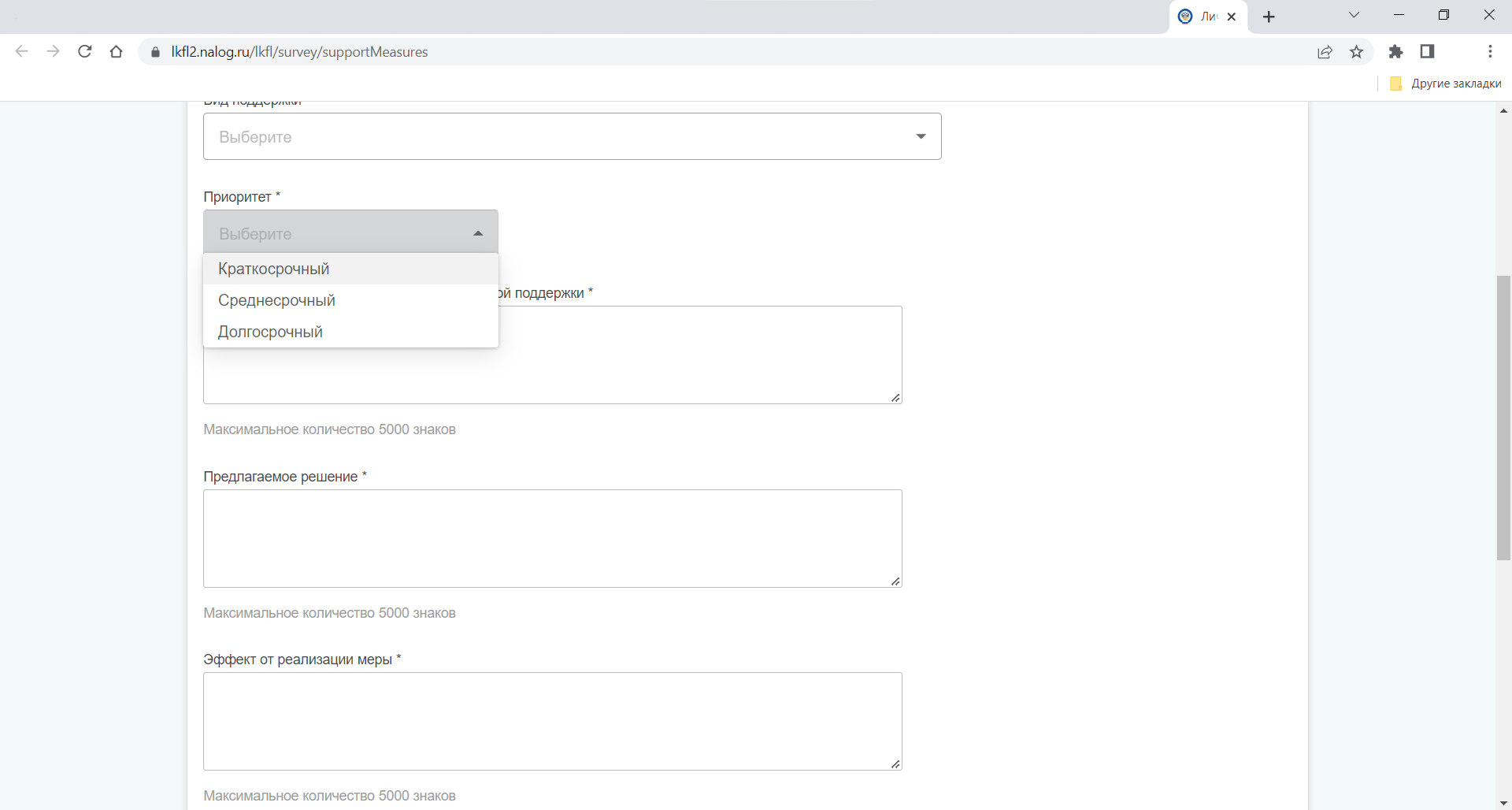Open the browser extensions puzzle icon
The width and height of the screenshot is (1512, 810).
[x=1395, y=52]
